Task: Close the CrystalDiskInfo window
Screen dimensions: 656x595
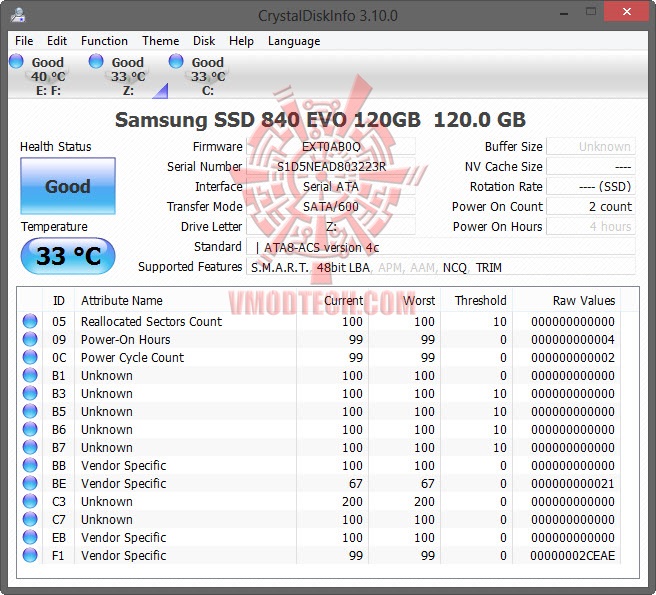Action: 626,12
